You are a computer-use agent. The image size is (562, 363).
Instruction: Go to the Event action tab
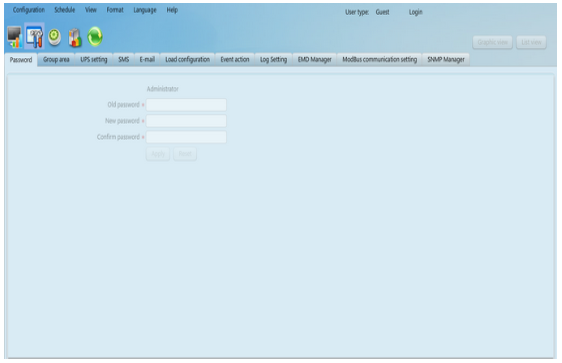pyautogui.click(x=235, y=59)
